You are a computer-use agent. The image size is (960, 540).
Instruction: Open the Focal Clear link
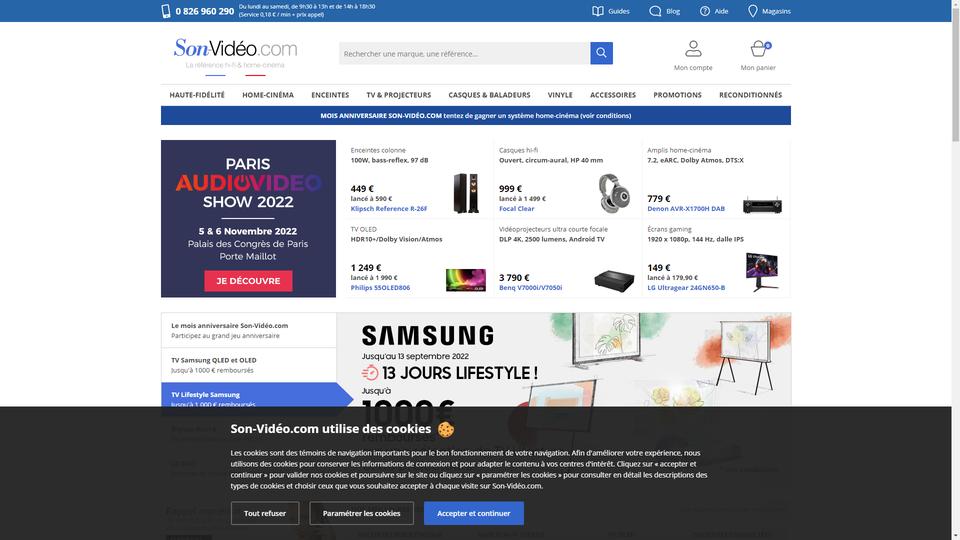click(x=517, y=209)
